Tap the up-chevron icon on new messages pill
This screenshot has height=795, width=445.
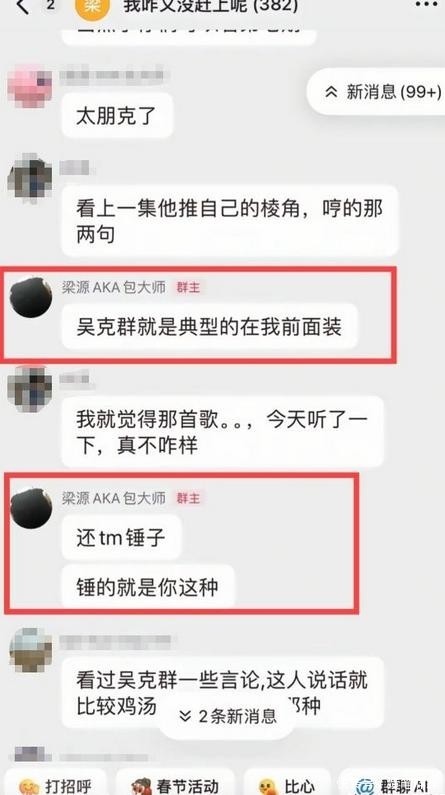[x=331, y=92]
